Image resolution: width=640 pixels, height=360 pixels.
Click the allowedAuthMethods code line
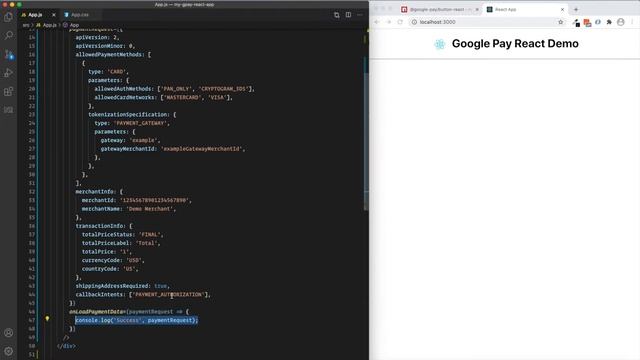174,89
